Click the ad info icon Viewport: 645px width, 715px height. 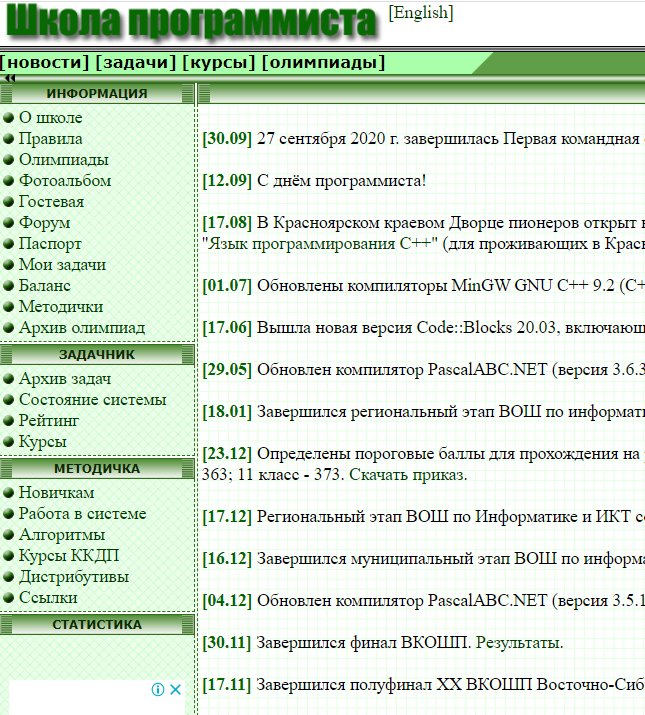(x=157, y=689)
